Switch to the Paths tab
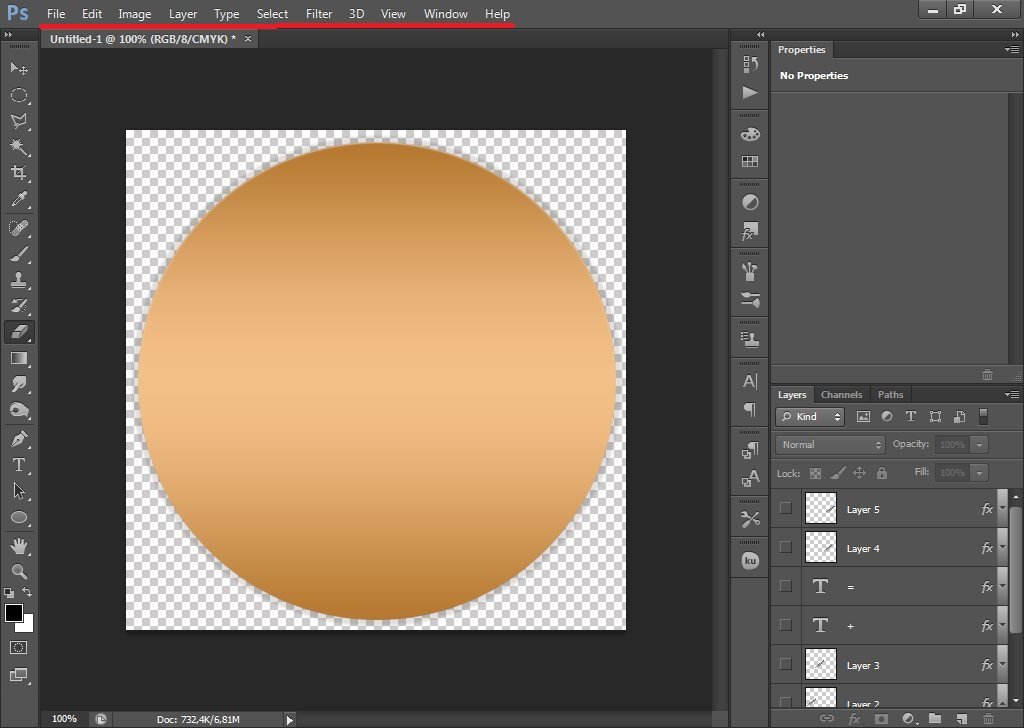 pyautogui.click(x=890, y=394)
